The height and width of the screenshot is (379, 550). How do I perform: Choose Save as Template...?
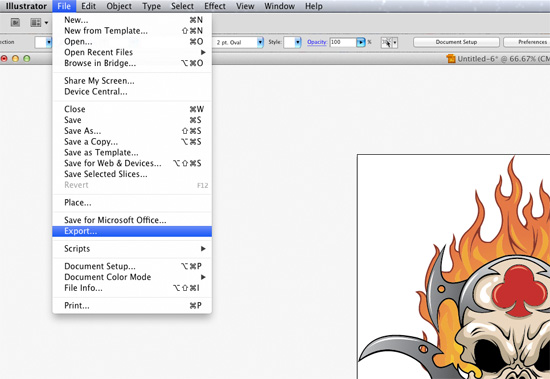click(x=132, y=153)
